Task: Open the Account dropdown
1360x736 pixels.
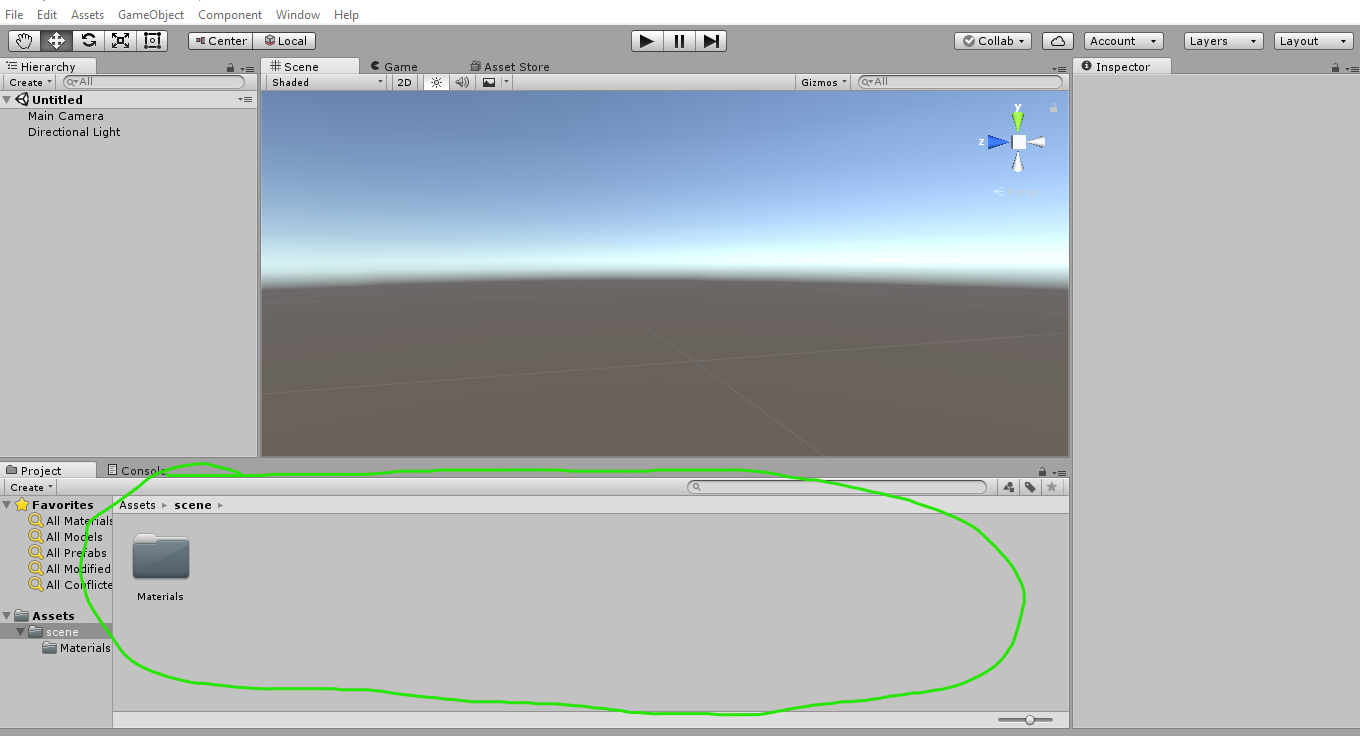Action: [1124, 41]
